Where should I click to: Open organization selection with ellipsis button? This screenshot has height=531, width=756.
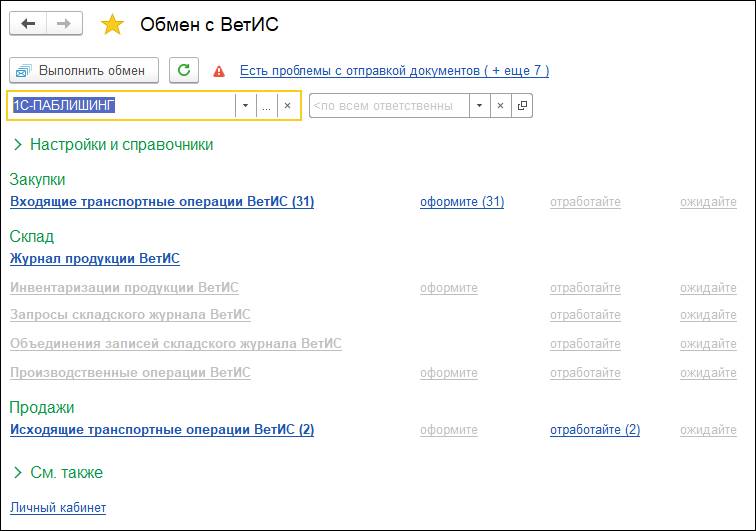pos(265,105)
